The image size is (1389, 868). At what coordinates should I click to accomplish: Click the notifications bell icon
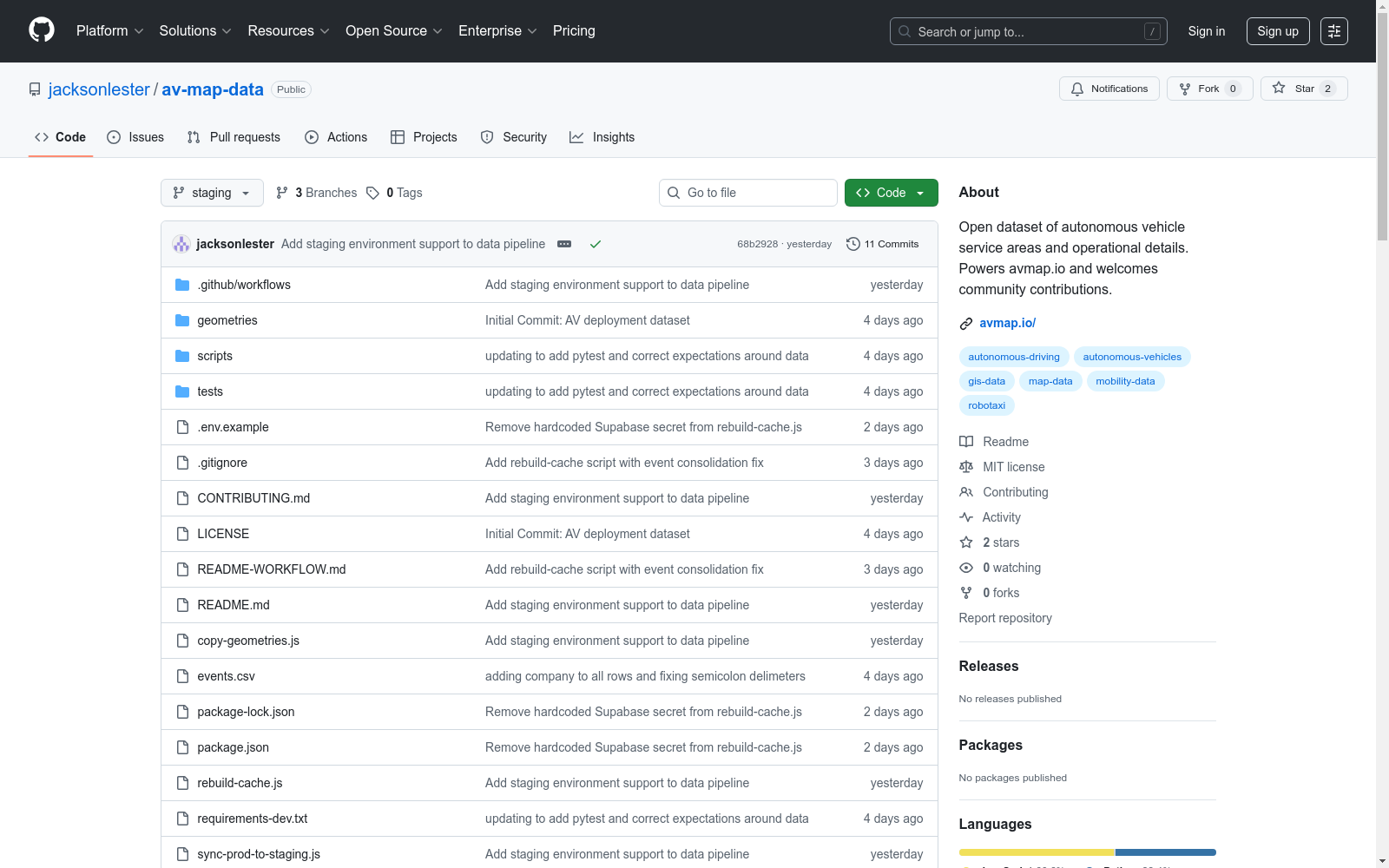pos(1077,89)
